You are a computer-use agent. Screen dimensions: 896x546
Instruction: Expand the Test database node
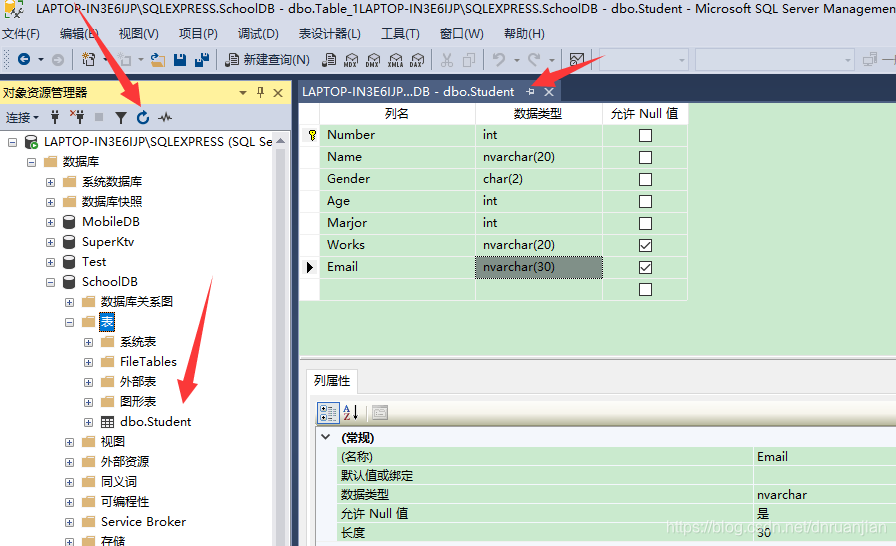(x=50, y=262)
